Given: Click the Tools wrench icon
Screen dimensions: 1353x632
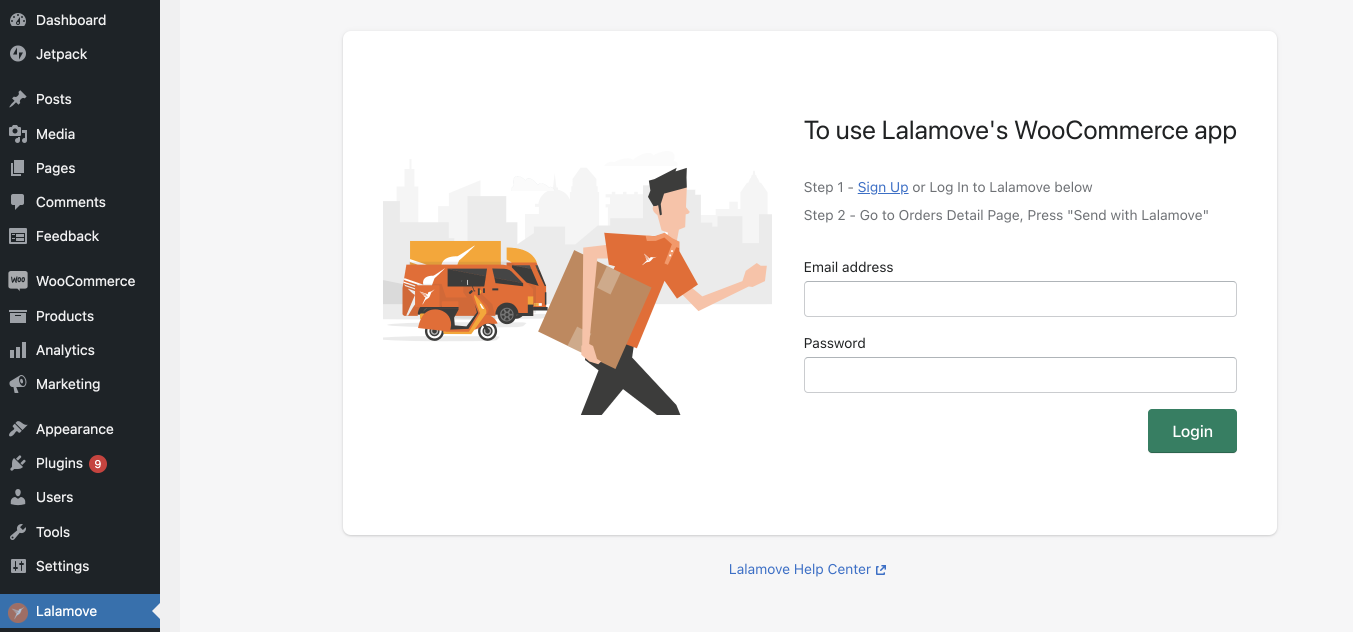Looking at the screenshot, I should click(18, 532).
